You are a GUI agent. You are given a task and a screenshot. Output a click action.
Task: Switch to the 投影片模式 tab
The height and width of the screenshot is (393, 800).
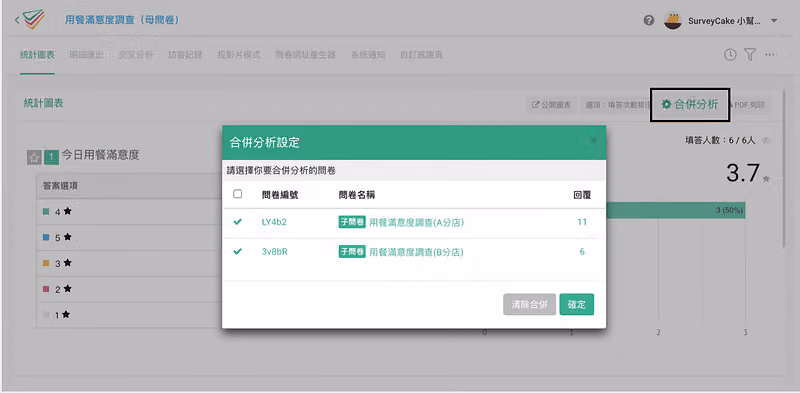239,55
